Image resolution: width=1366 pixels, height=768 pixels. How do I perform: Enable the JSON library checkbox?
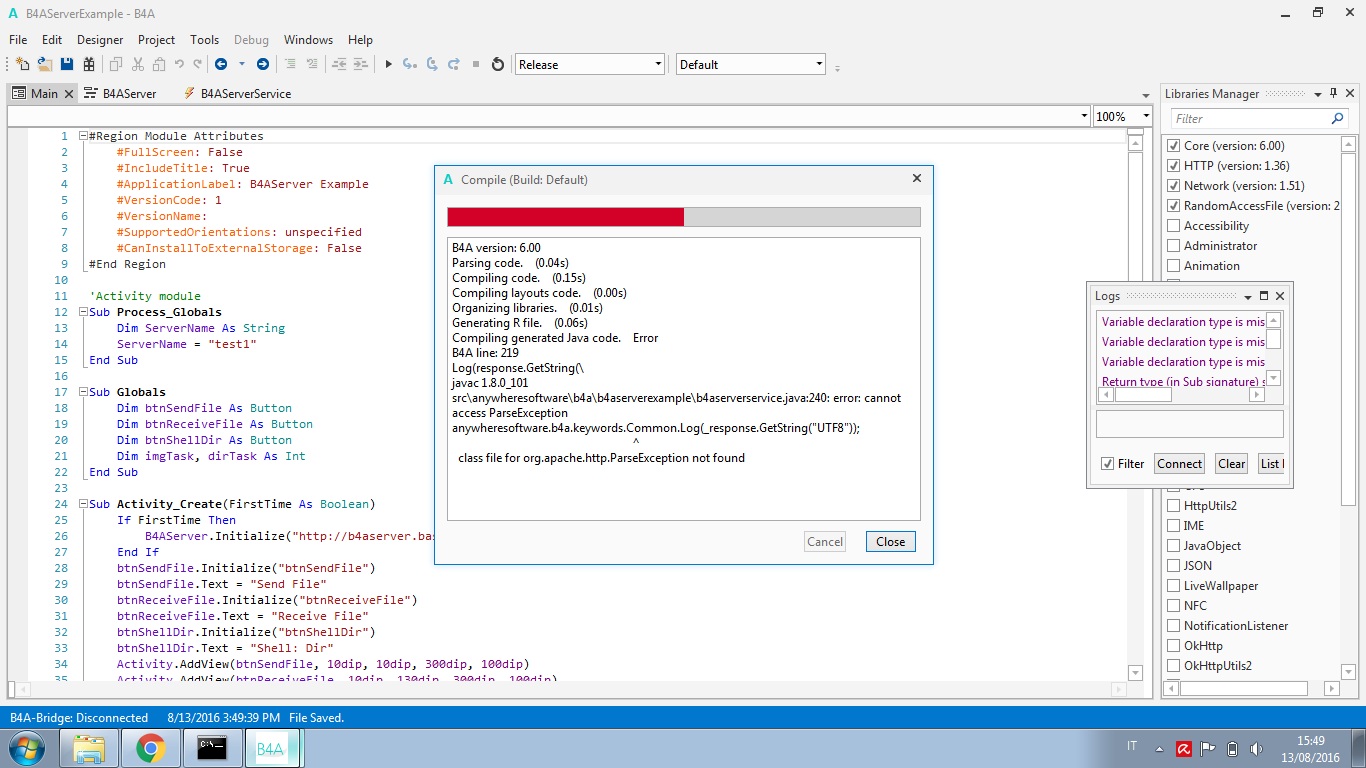1174,566
